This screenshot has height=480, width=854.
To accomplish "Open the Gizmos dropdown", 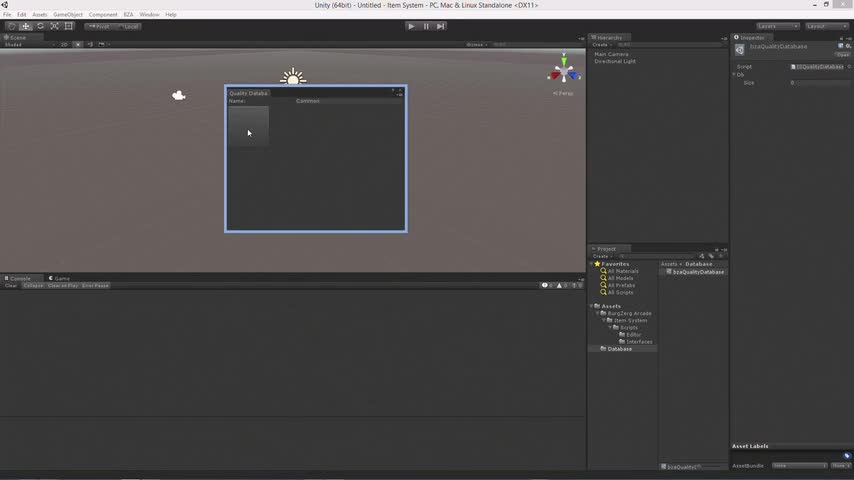I will point(477,45).
